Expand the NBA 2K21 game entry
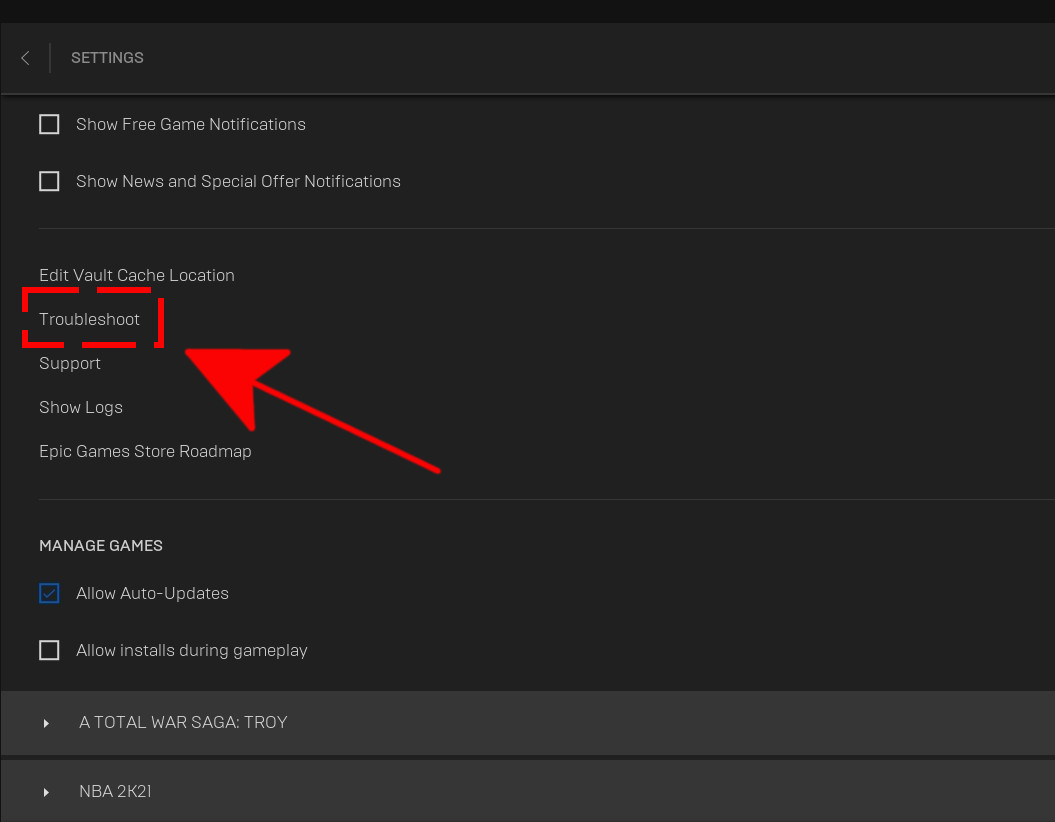The height and width of the screenshot is (822, 1055). point(115,791)
